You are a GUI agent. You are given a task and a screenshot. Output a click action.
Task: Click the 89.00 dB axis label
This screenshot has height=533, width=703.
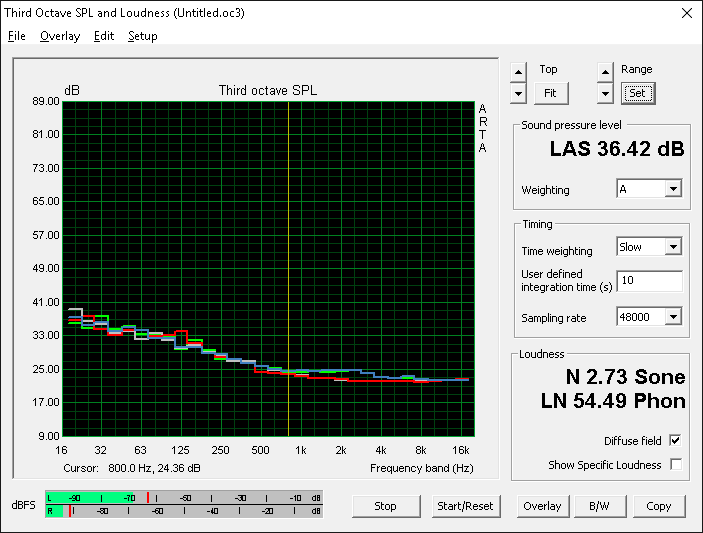(46, 101)
